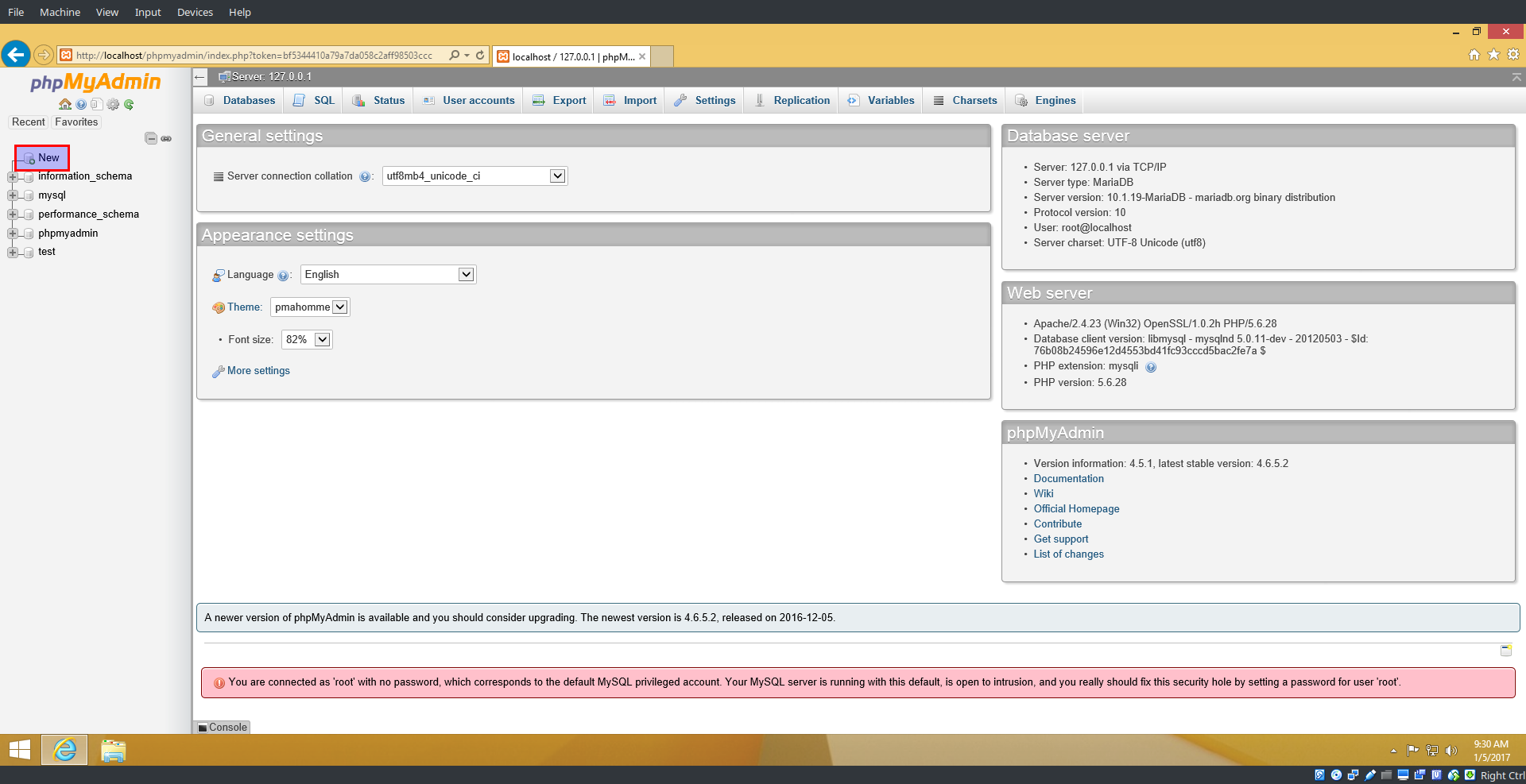
Task: Open the List of changes link
Action: point(1068,554)
